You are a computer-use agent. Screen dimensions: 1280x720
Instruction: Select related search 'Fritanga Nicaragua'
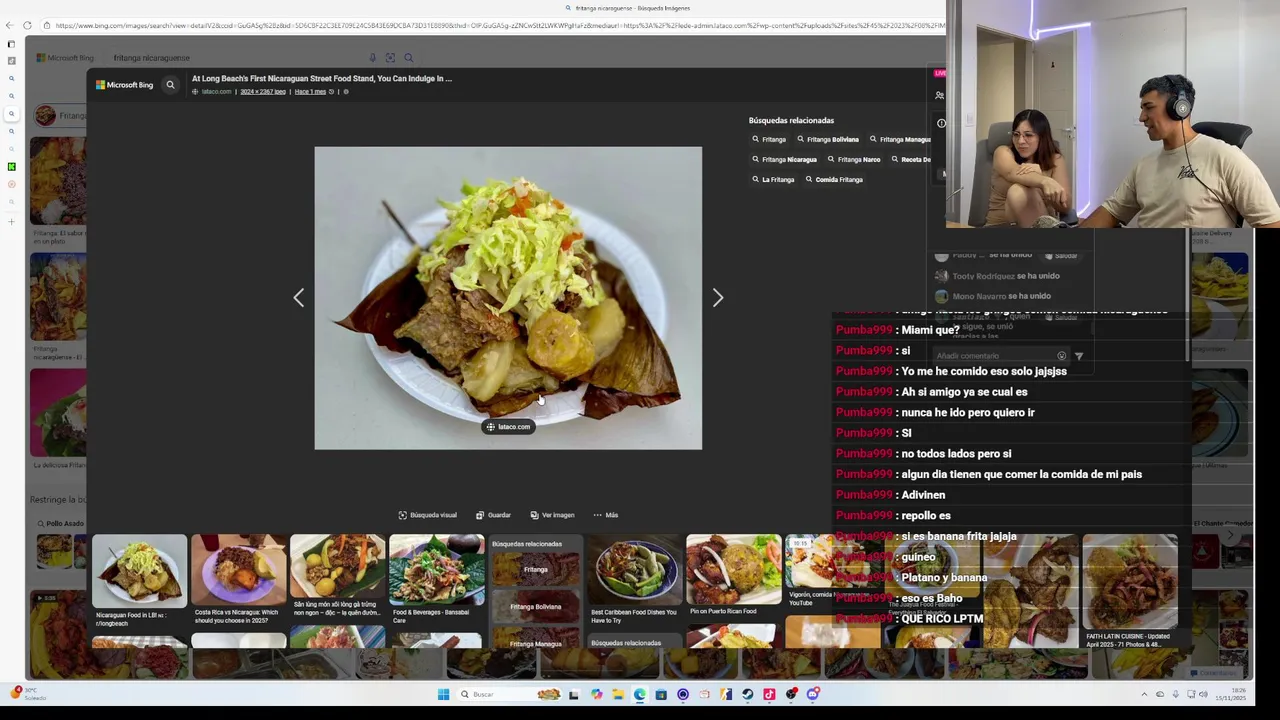784,160
